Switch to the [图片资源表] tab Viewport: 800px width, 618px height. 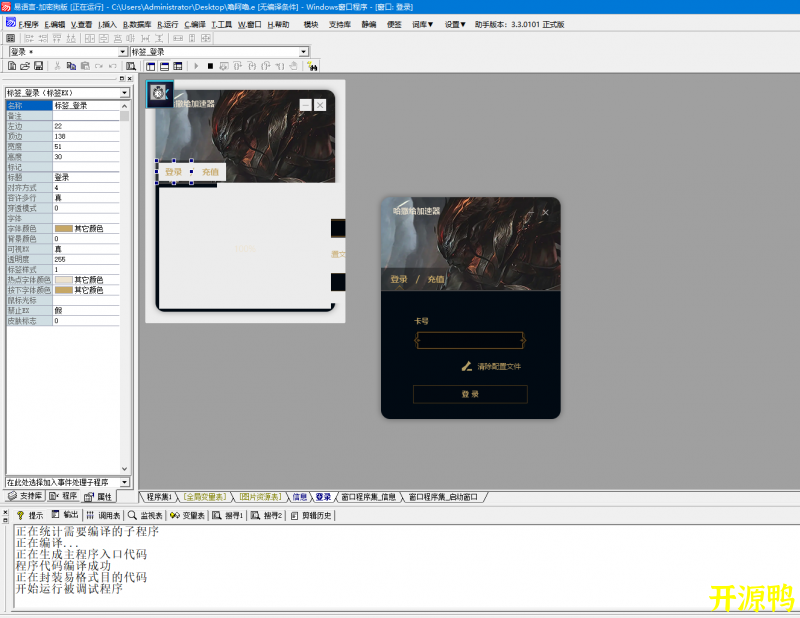pyautogui.click(x=260, y=497)
